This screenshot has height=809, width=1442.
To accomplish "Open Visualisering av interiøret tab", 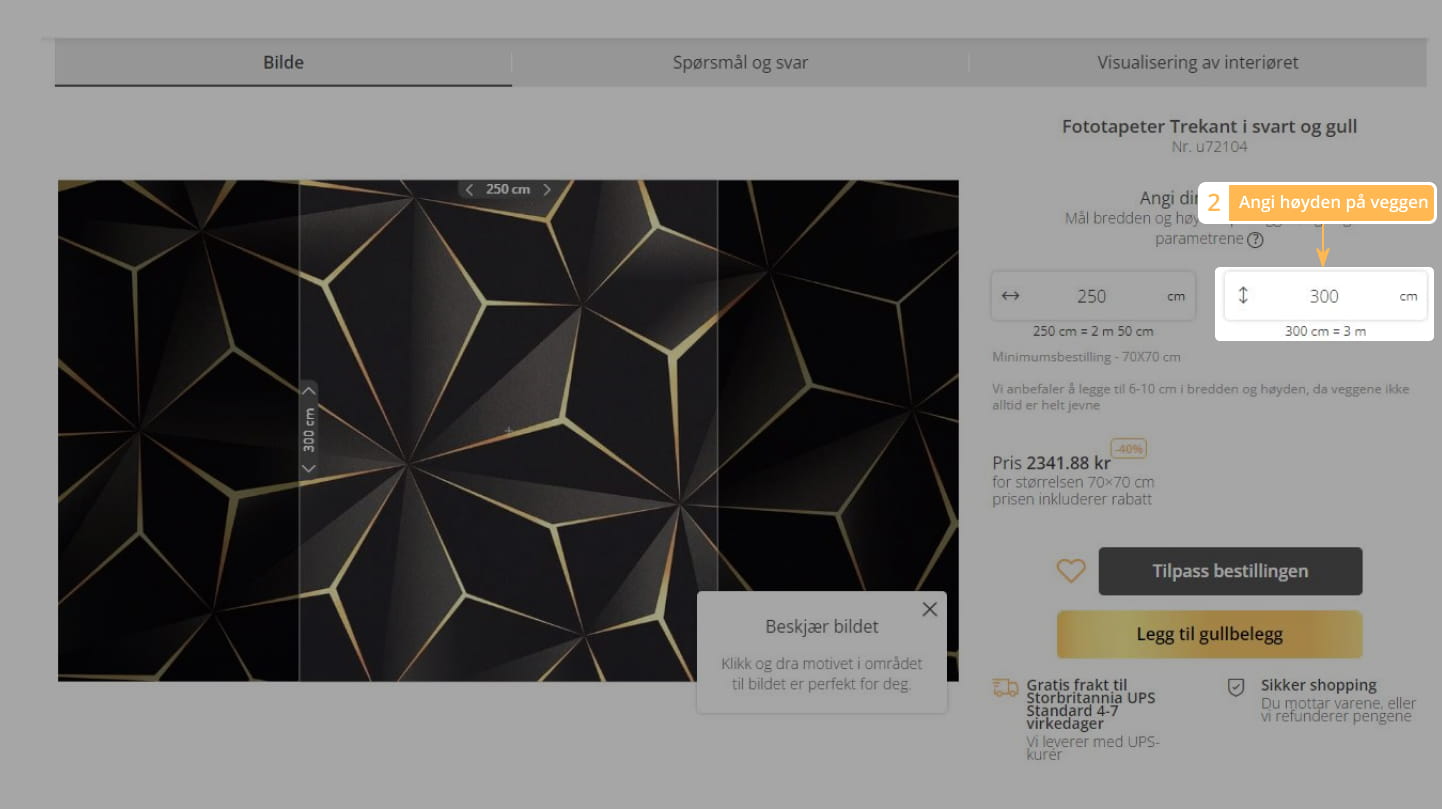I will [1197, 62].
